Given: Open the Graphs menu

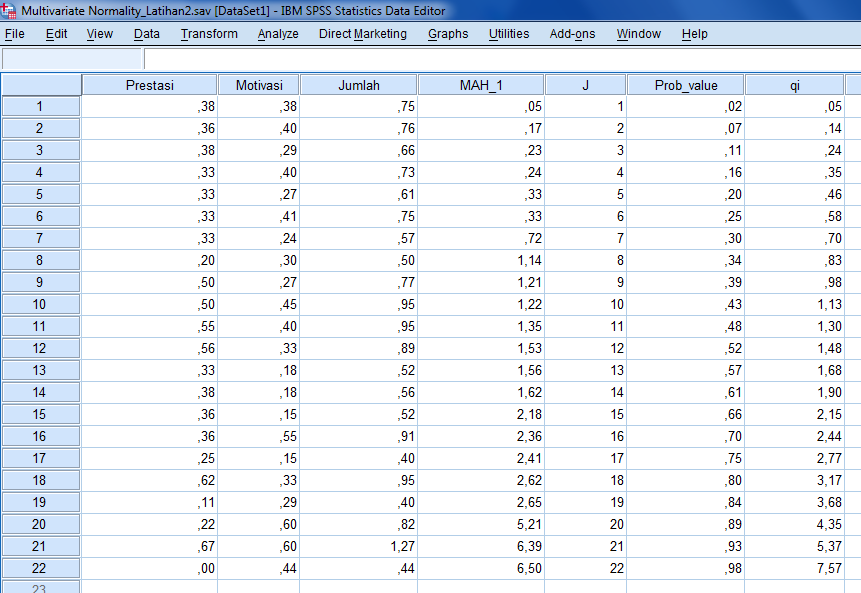Looking at the screenshot, I should [x=447, y=33].
